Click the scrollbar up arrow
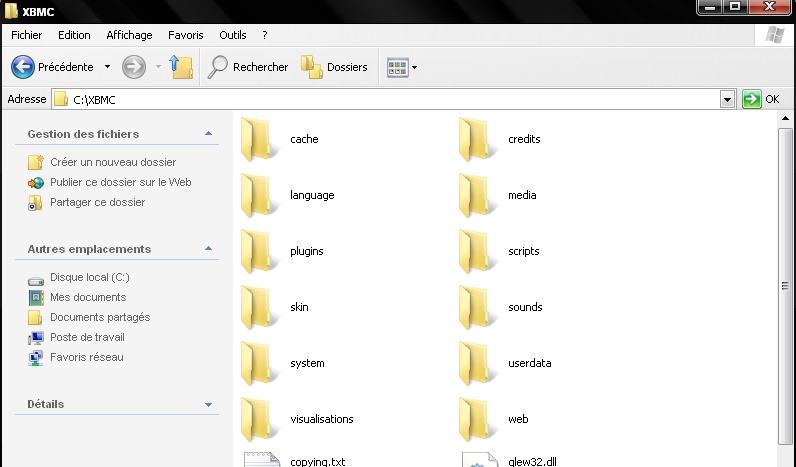 coord(785,118)
